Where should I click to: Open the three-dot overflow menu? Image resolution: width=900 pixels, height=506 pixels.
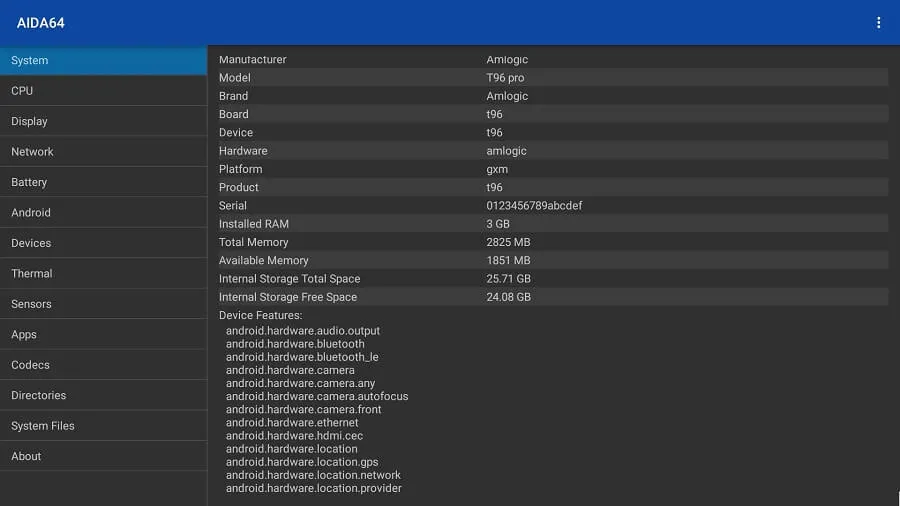click(879, 22)
